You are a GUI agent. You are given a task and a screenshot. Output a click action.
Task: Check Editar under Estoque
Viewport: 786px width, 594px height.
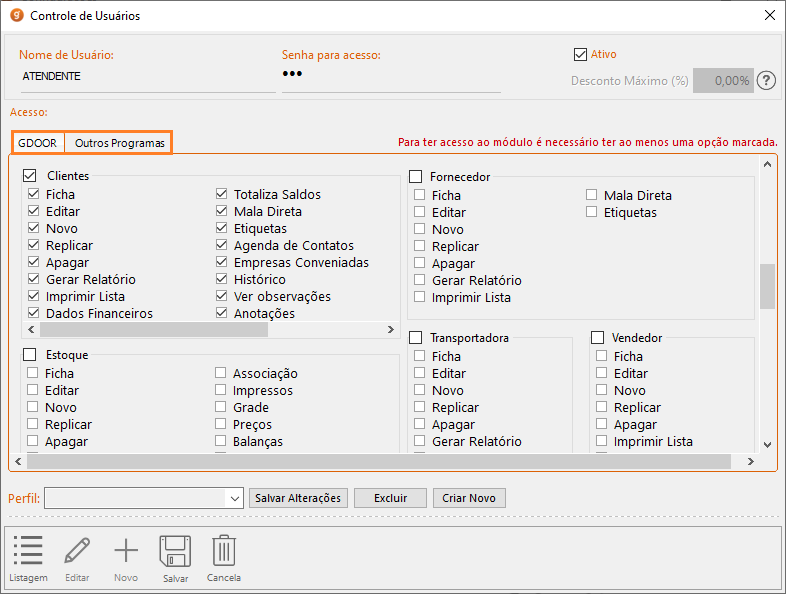tap(33, 389)
